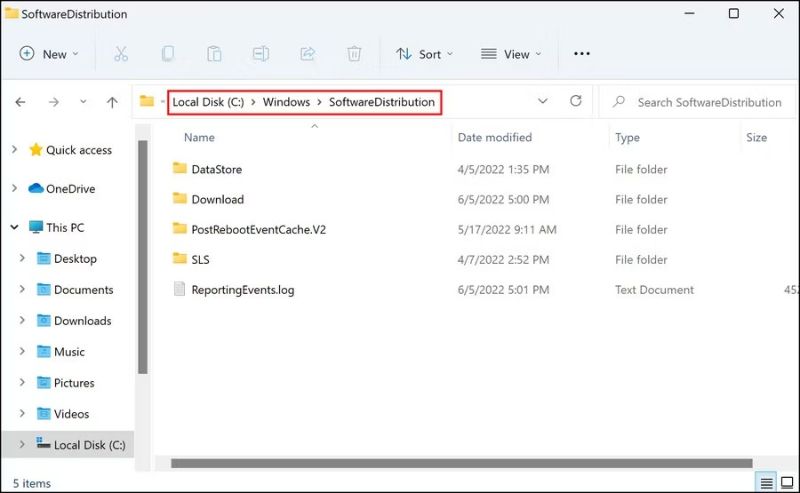Click the Cut scissors icon in toolbar
This screenshot has width=800, height=493.
tap(120, 54)
